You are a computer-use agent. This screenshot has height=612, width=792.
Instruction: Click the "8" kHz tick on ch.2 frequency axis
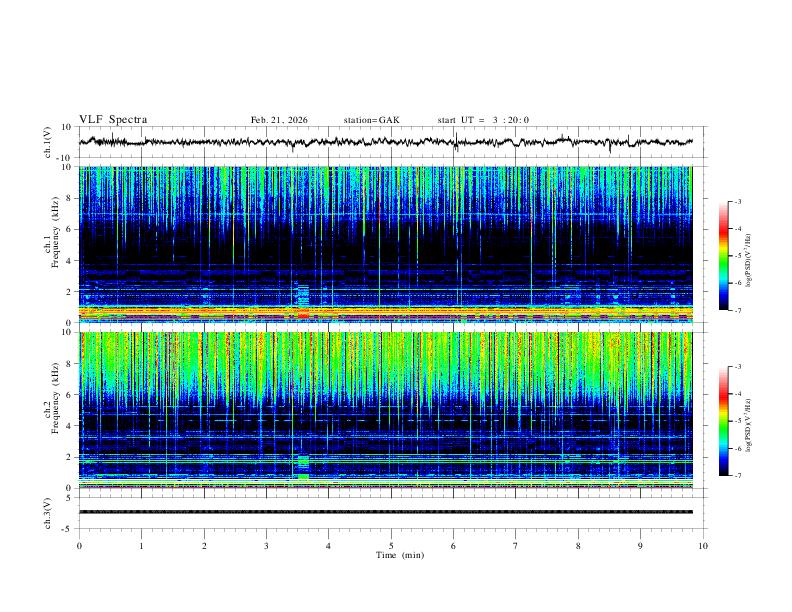pyautogui.click(x=70, y=363)
